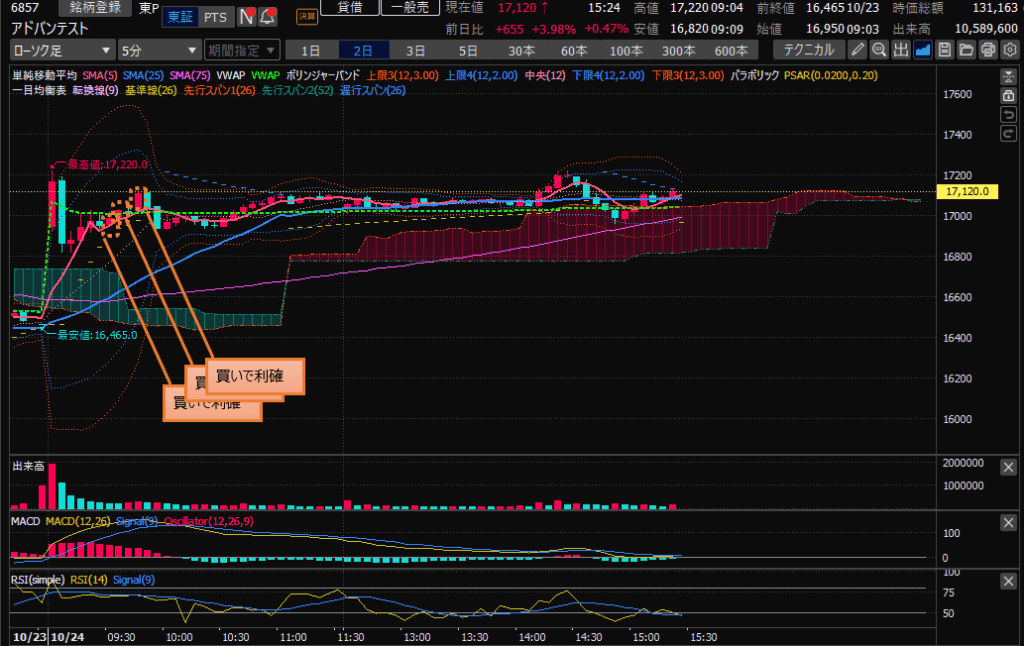Close the MACD indicator panel
Viewport: 1024px width, 646px height.
1010,523
